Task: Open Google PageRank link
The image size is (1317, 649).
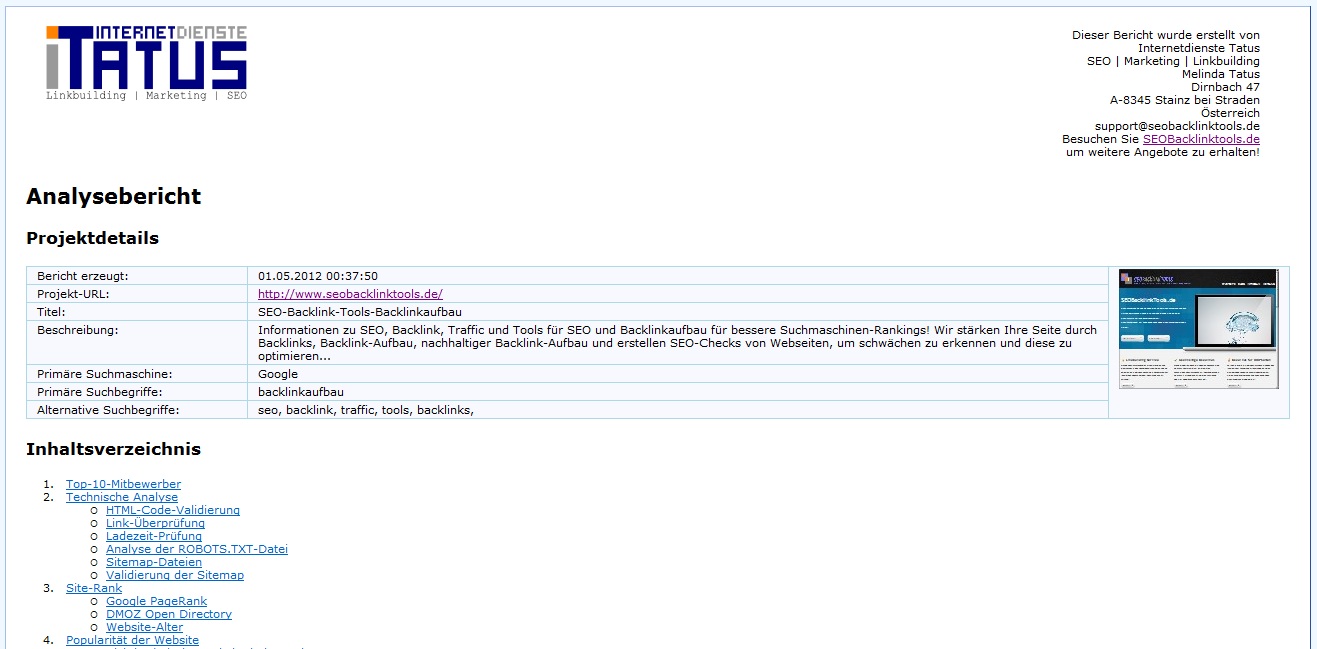Action: [x=156, y=601]
